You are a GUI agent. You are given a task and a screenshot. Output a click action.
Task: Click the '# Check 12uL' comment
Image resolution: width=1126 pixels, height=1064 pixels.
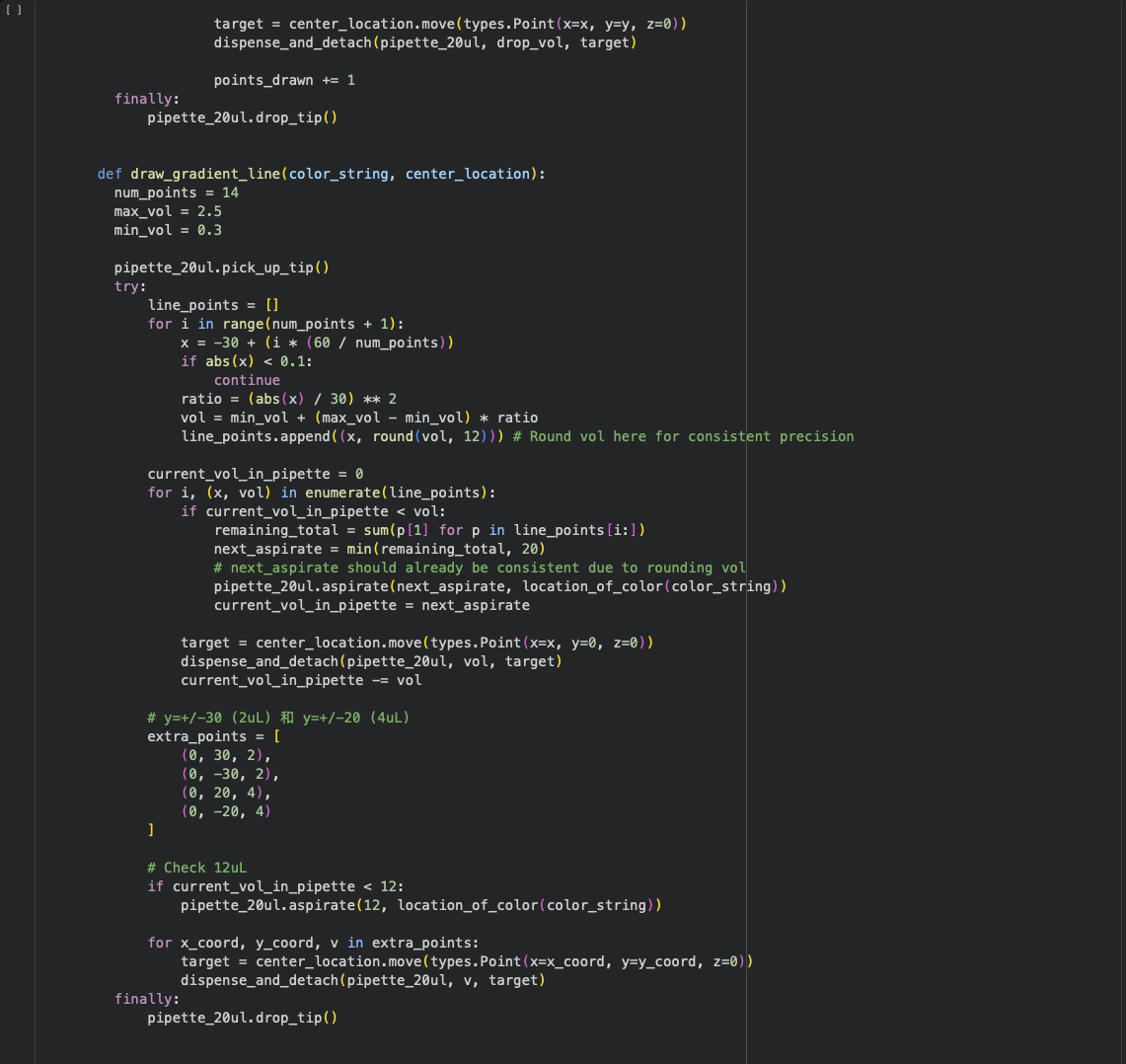pos(196,868)
